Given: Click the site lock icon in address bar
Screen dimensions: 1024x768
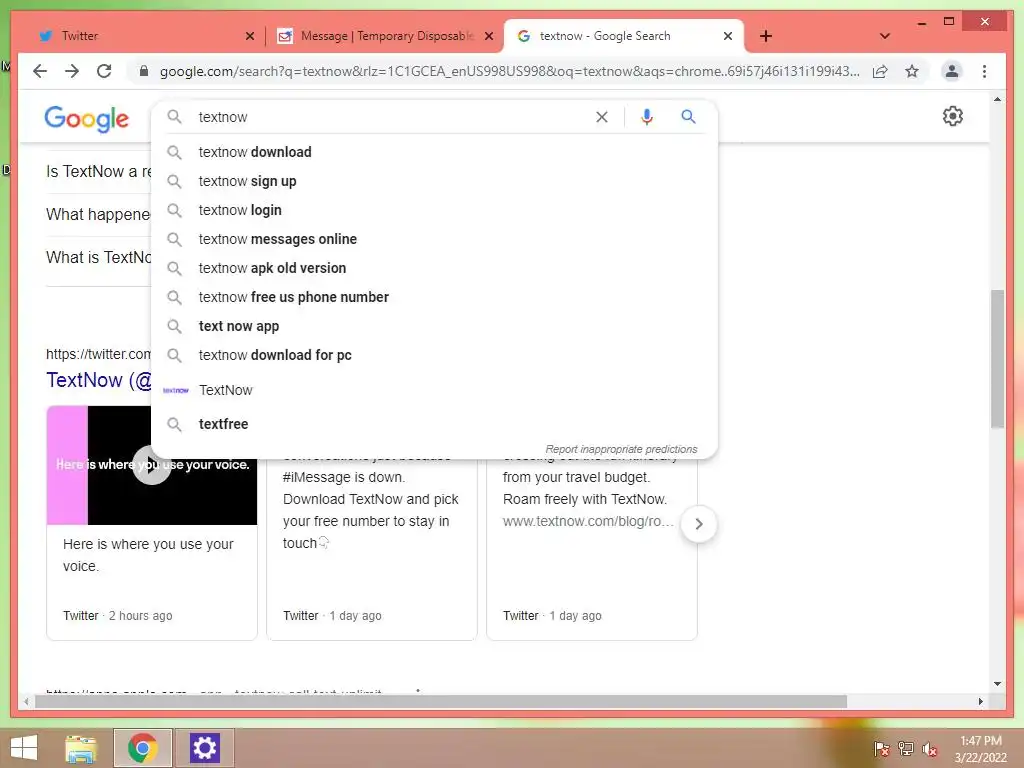Looking at the screenshot, I should [x=144, y=71].
